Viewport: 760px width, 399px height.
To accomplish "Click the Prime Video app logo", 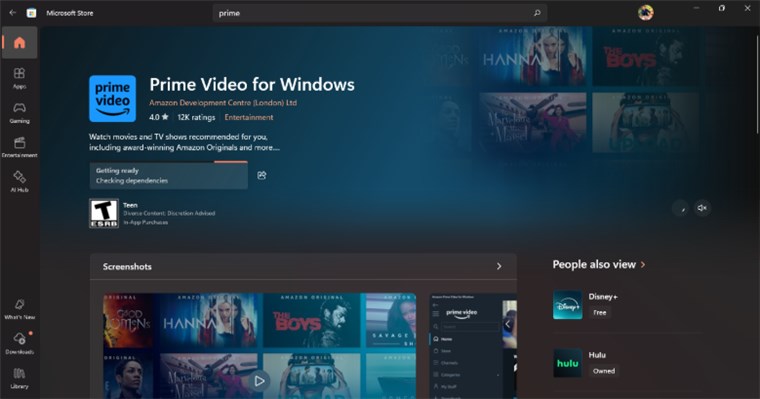I will click(112, 98).
